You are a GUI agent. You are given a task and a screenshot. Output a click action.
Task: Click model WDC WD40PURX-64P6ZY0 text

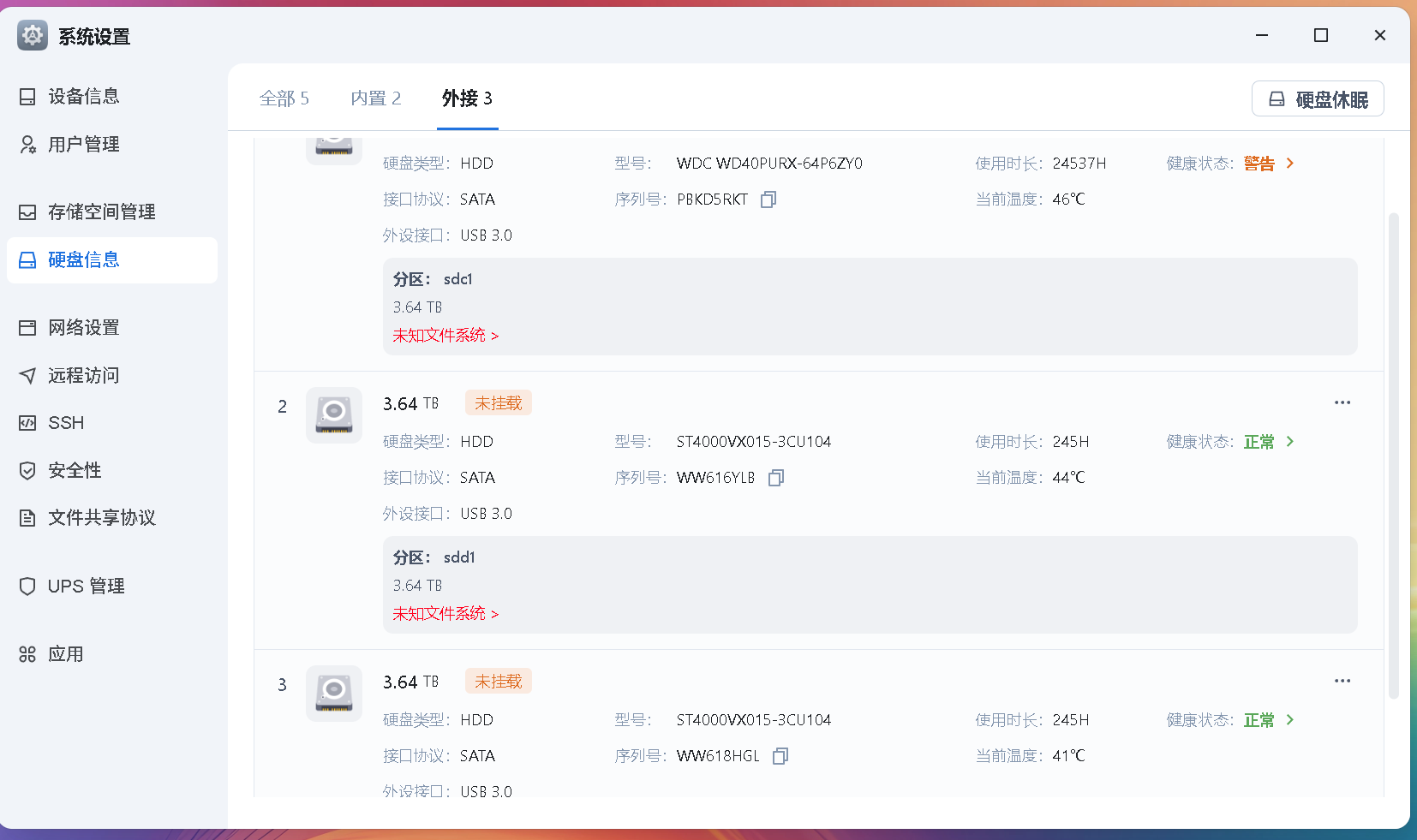click(769, 164)
